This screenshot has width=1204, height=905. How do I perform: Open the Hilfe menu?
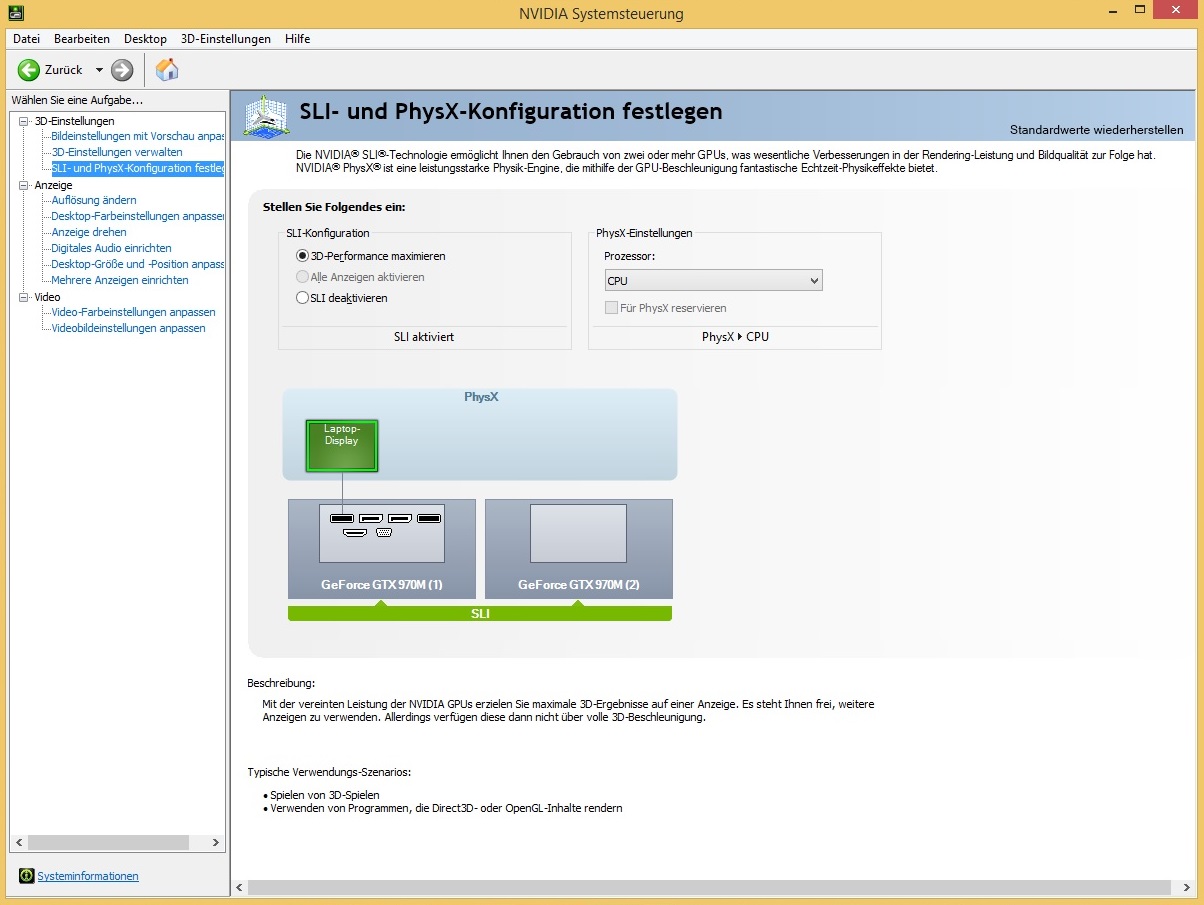(x=297, y=39)
